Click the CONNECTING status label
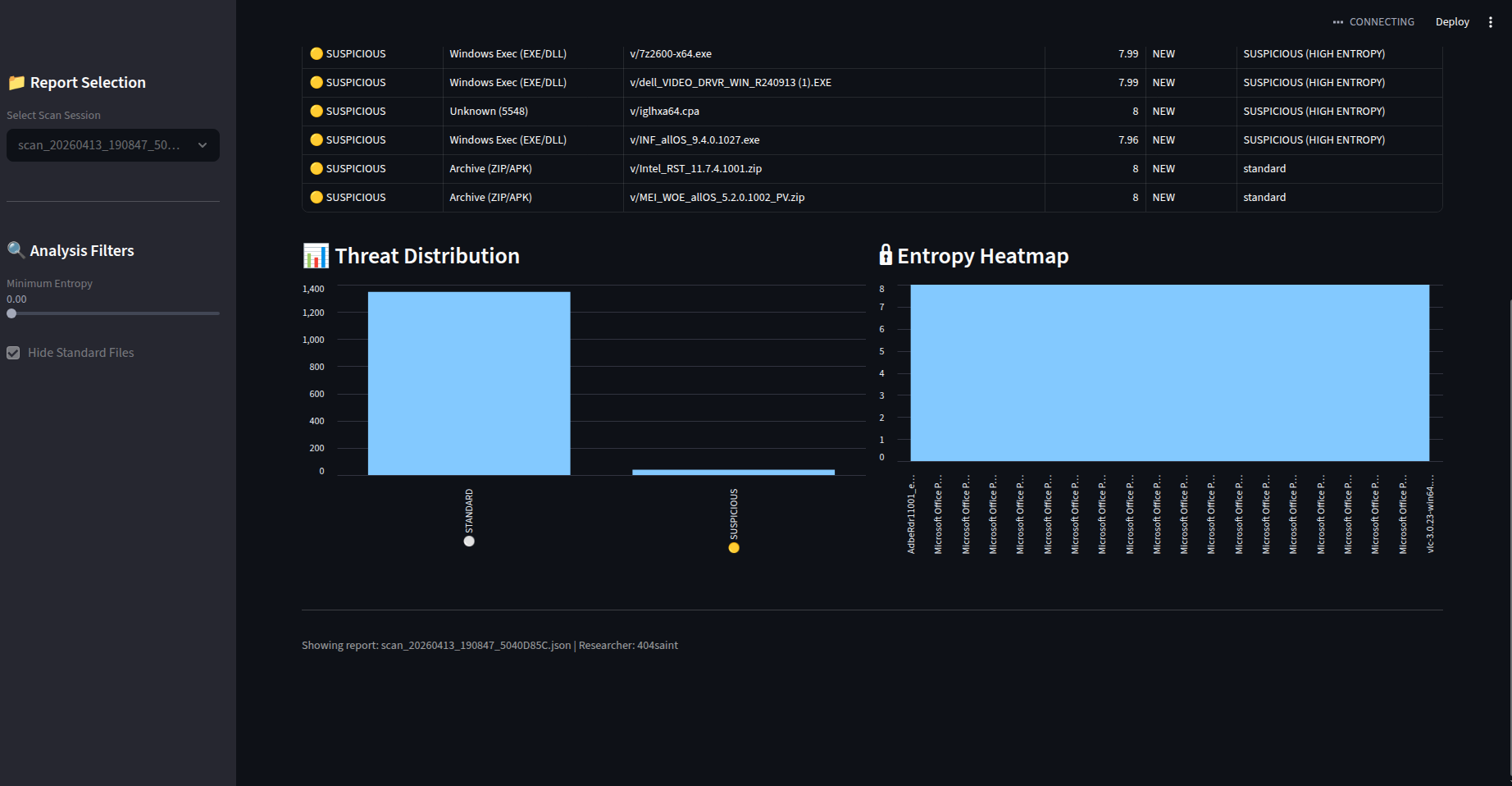Image resolution: width=1512 pixels, height=786 pixels. [x=1382, y=21]
